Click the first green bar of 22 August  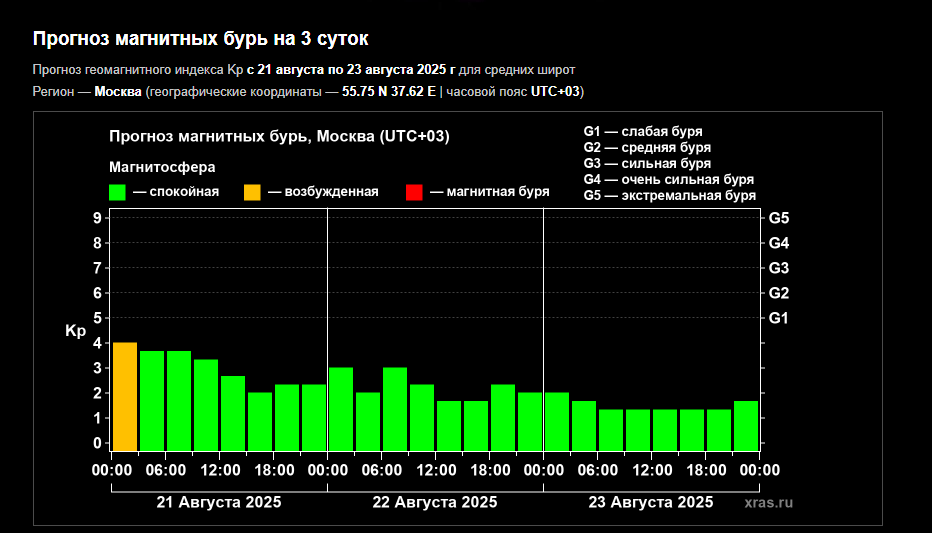pos(341,409)
